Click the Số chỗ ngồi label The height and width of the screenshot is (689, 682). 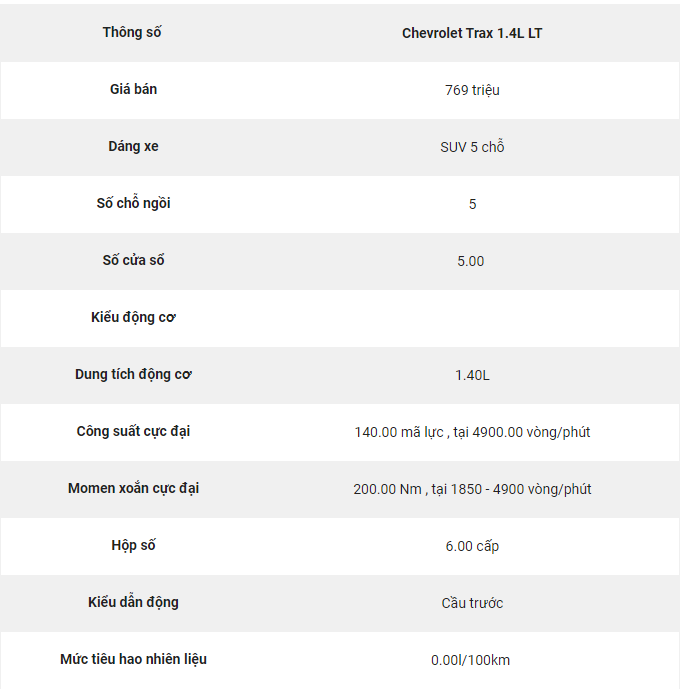[x=133, y=203]
